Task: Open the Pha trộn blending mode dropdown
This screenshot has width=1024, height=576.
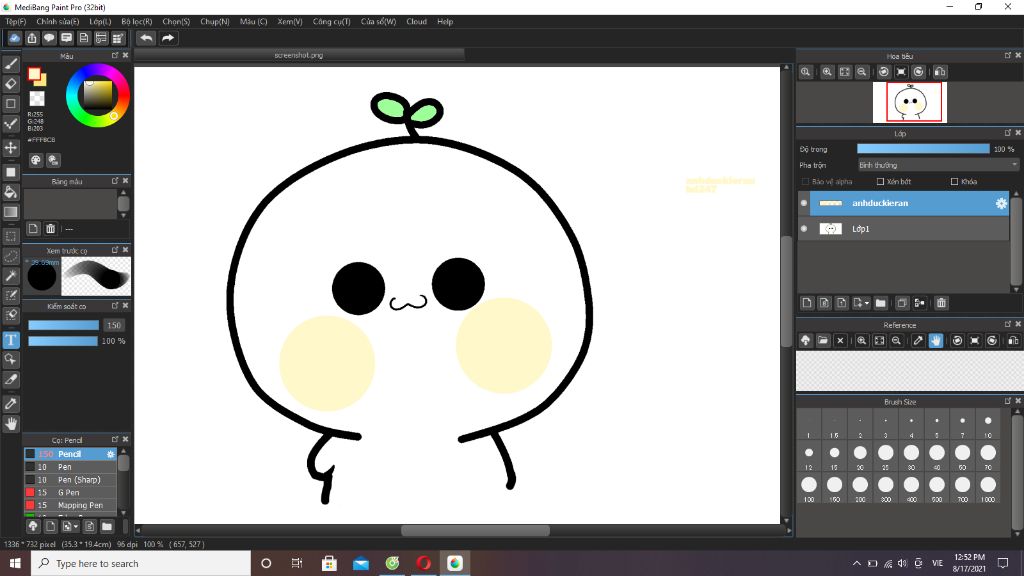Action: tap(937, 165)
